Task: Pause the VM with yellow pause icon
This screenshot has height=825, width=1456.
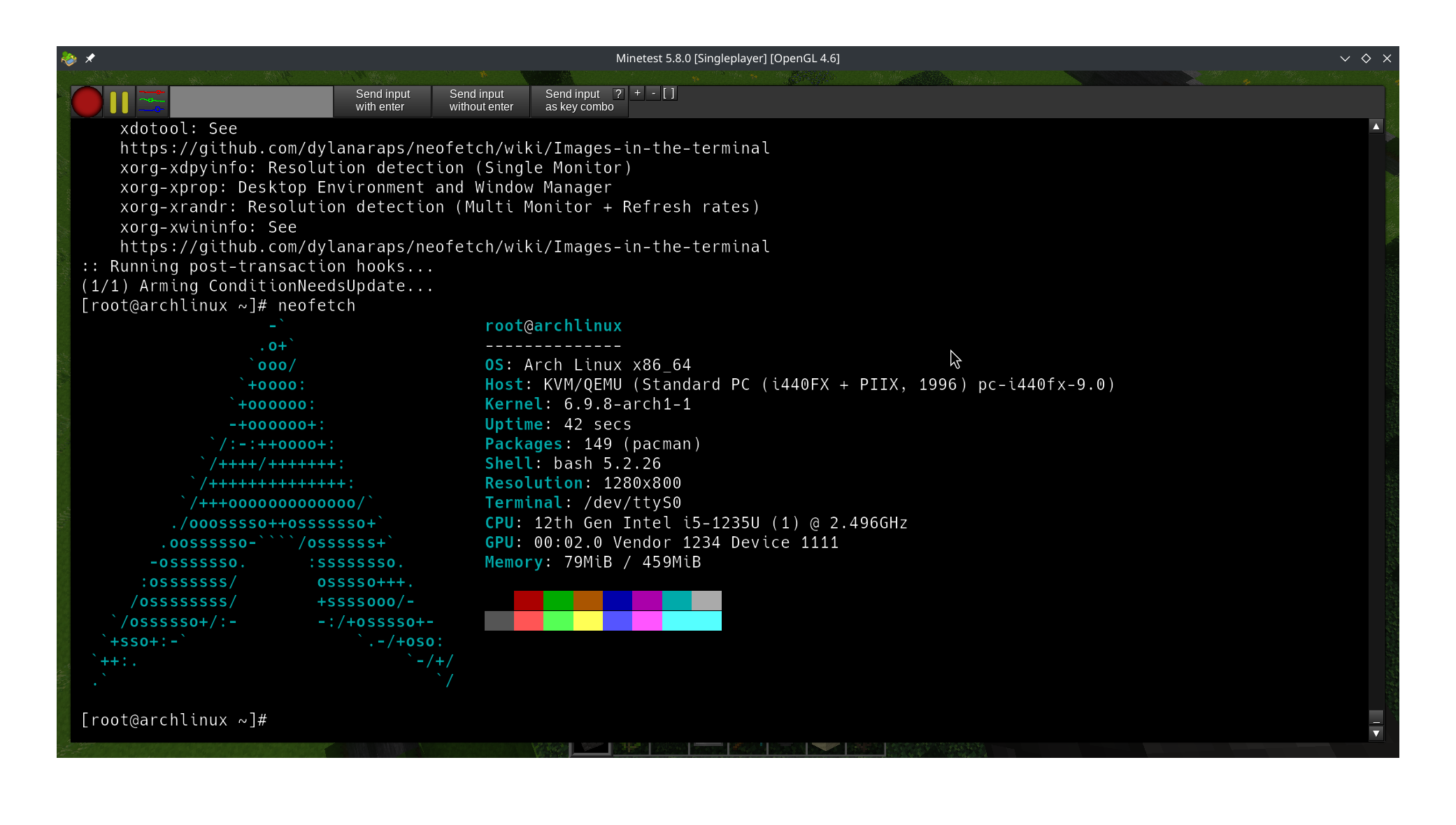Action: point(120,102)
